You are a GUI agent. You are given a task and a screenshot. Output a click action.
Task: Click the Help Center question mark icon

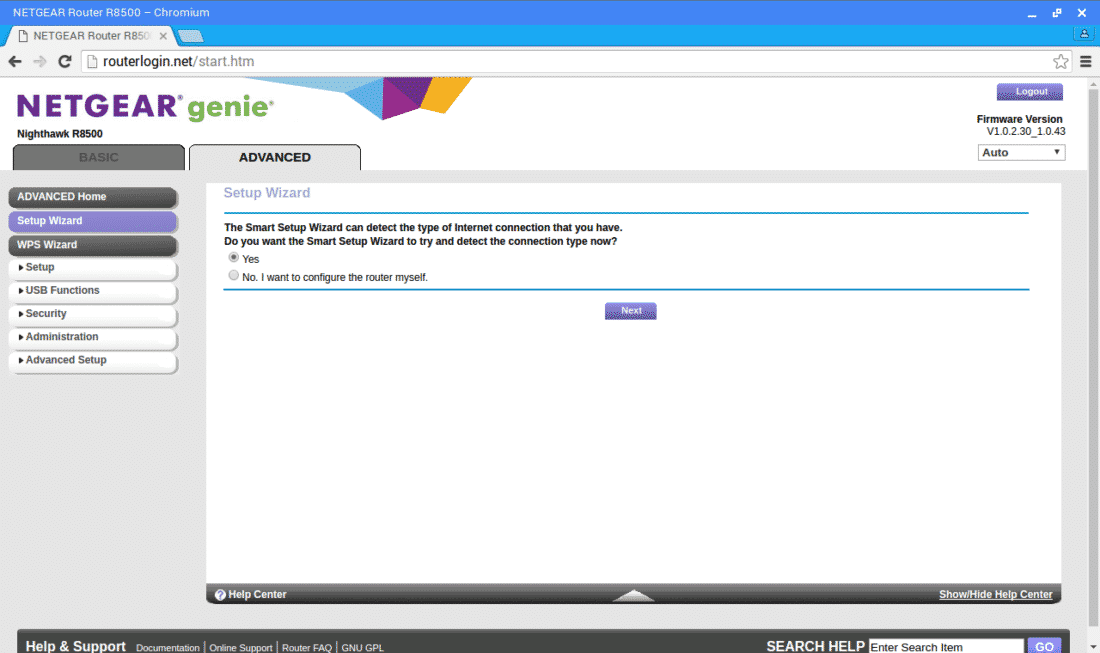220,595
